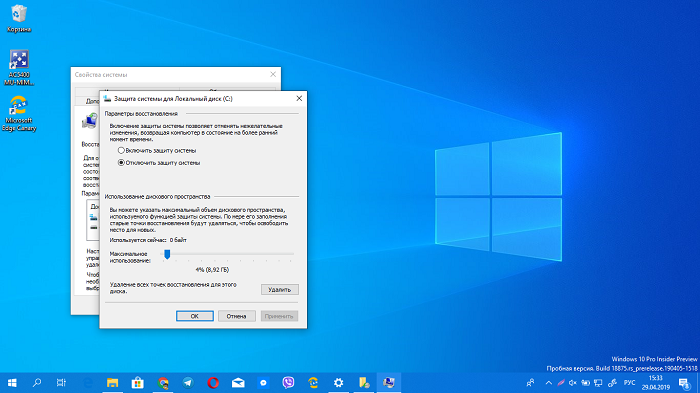Click the muted volume tray icon
The width and height of the screenshot is (700, 393).
573,383
